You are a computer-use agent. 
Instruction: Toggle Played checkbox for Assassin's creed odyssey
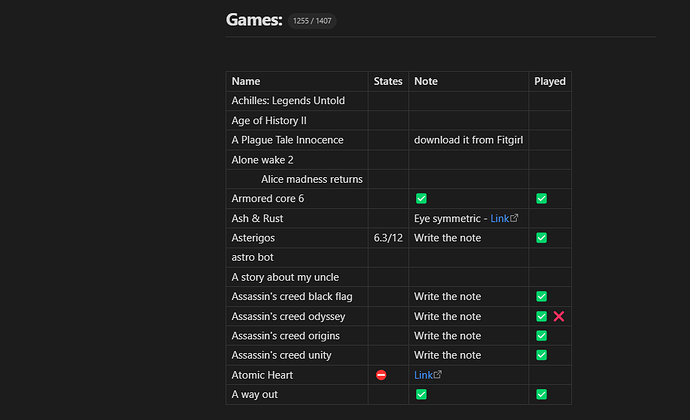pos(542,316)
